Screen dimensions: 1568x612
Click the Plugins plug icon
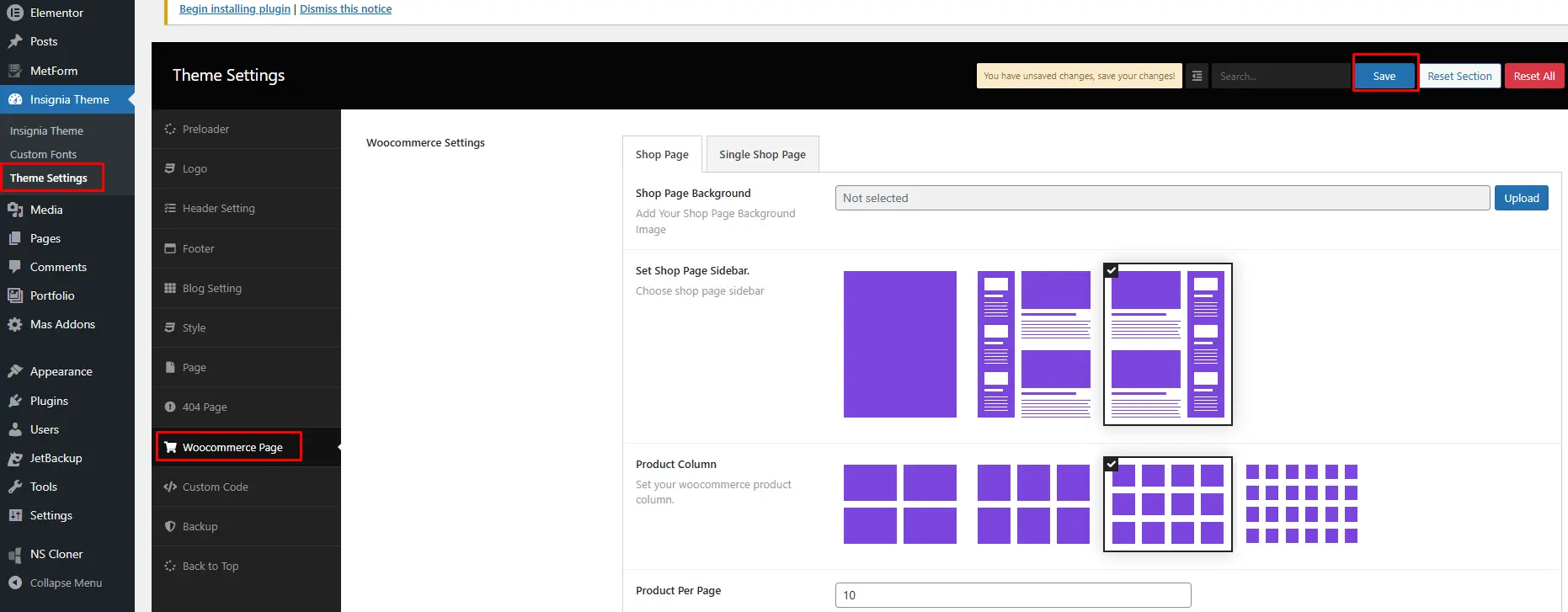15,401
